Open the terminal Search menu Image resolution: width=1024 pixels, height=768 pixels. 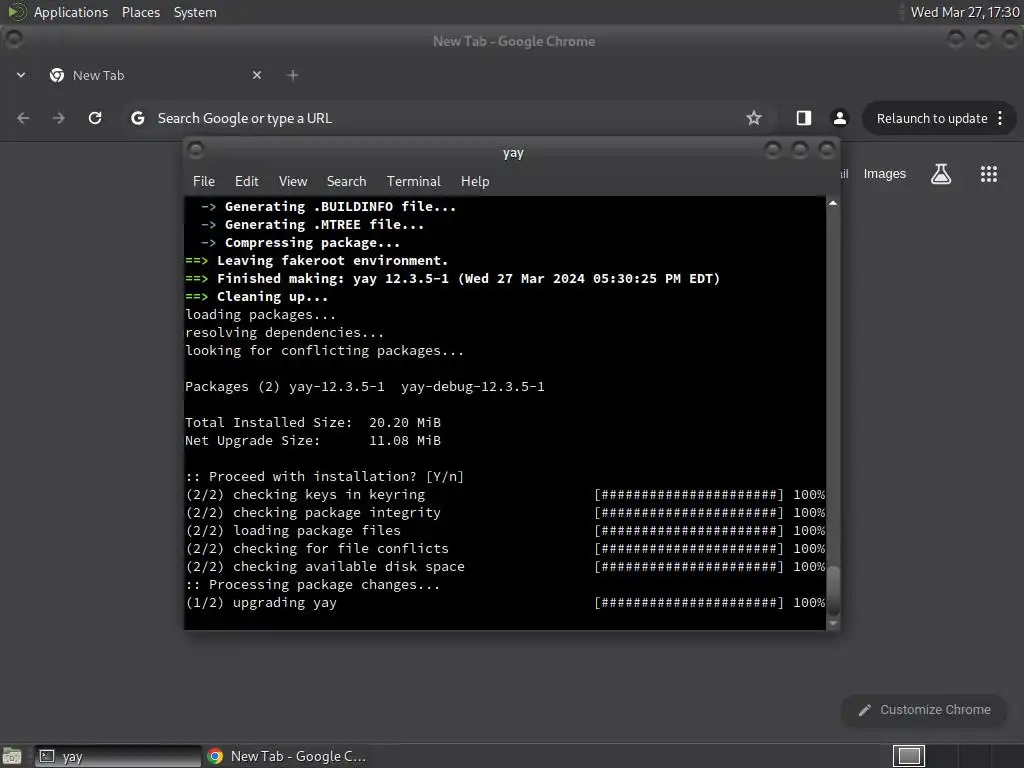click(346, 182)
